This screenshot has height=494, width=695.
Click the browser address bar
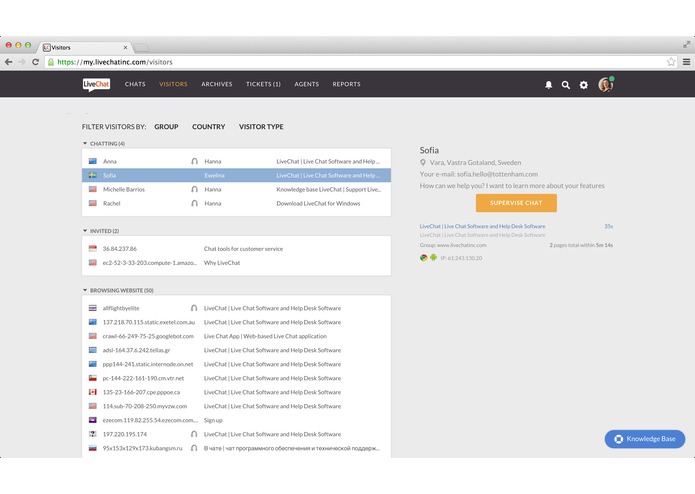pyautogui.click(x=360, y=62)
